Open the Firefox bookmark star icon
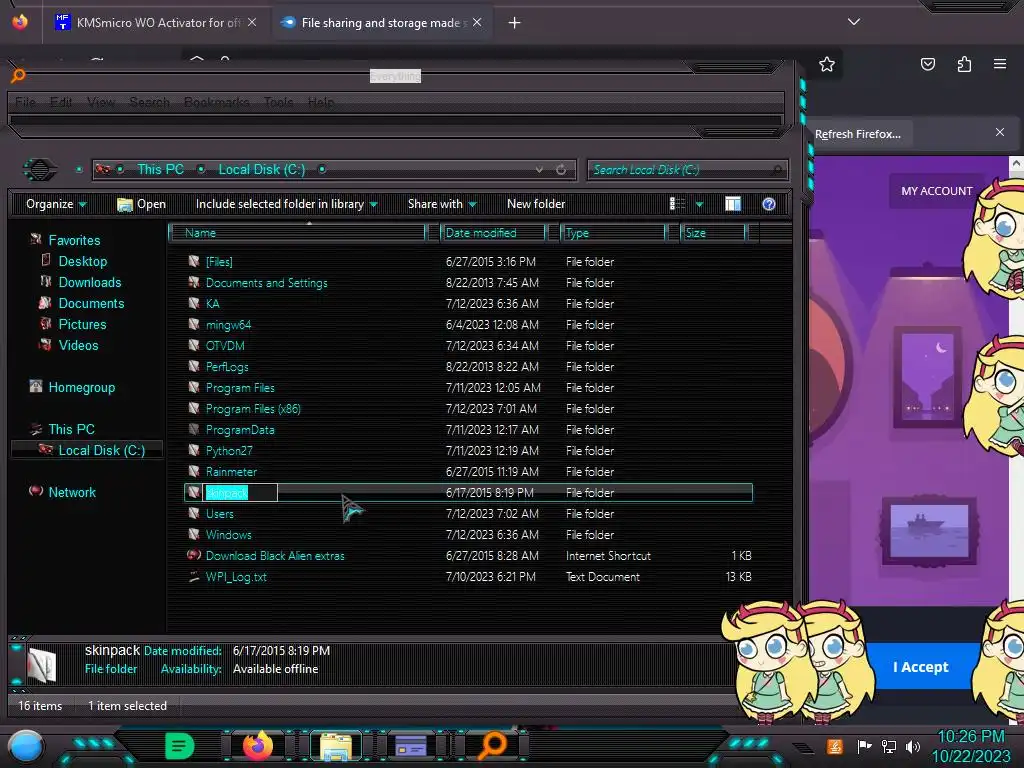Viewport: 1024px width, 768px height. pyautogui.click(x=827, y=64)
